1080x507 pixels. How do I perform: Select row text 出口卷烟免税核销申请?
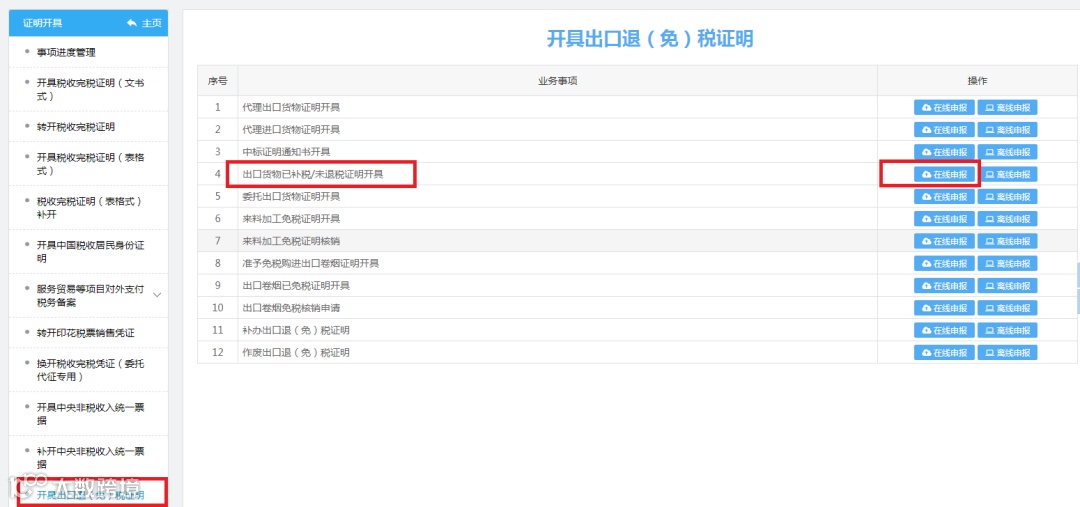[291, 308]
